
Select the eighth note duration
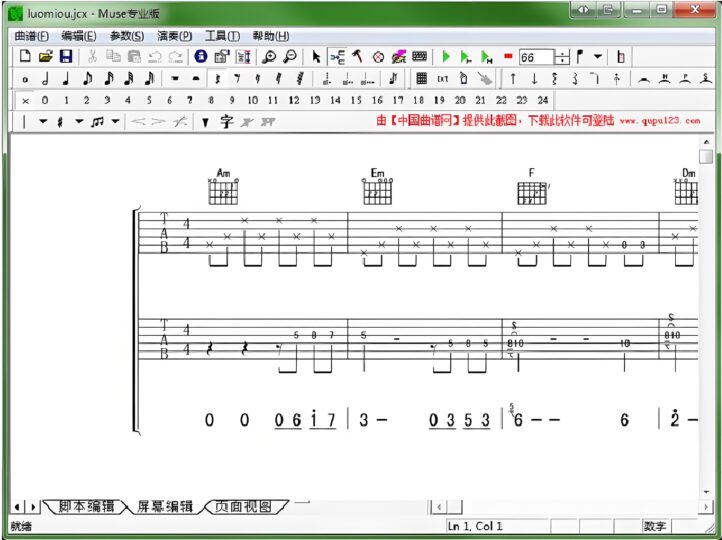pyautogui.click(x=87, y=79)
